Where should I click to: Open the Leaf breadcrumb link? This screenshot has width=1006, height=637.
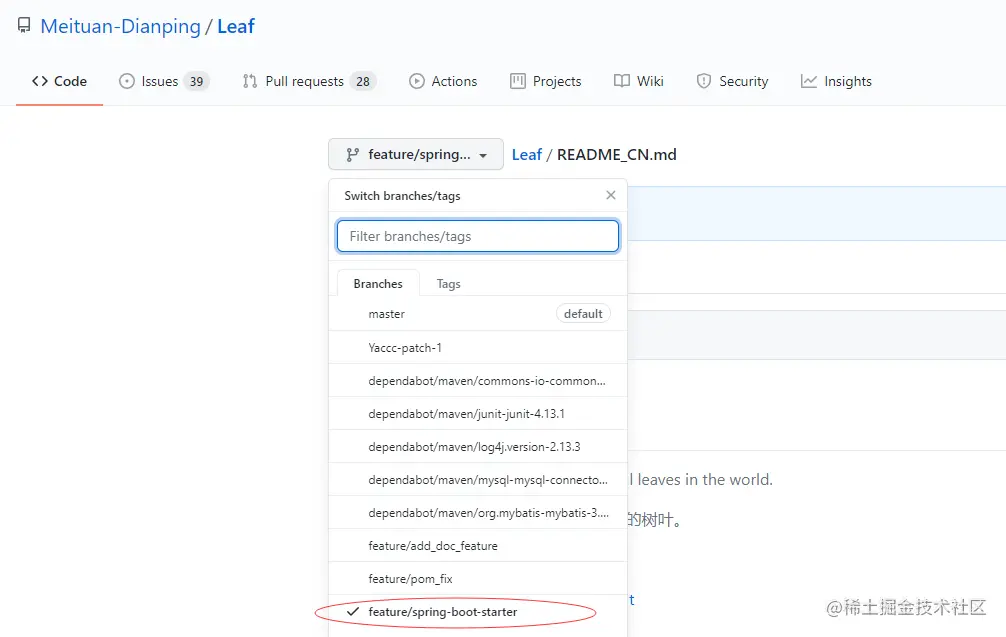pyautogui.click(x=527, y=155)
